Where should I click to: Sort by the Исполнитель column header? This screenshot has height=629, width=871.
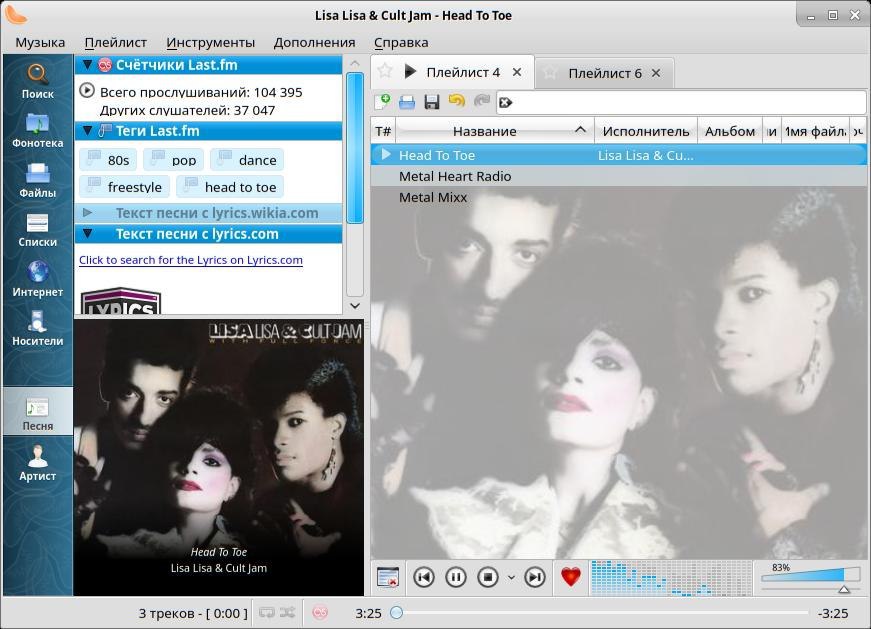click(646, 132)
